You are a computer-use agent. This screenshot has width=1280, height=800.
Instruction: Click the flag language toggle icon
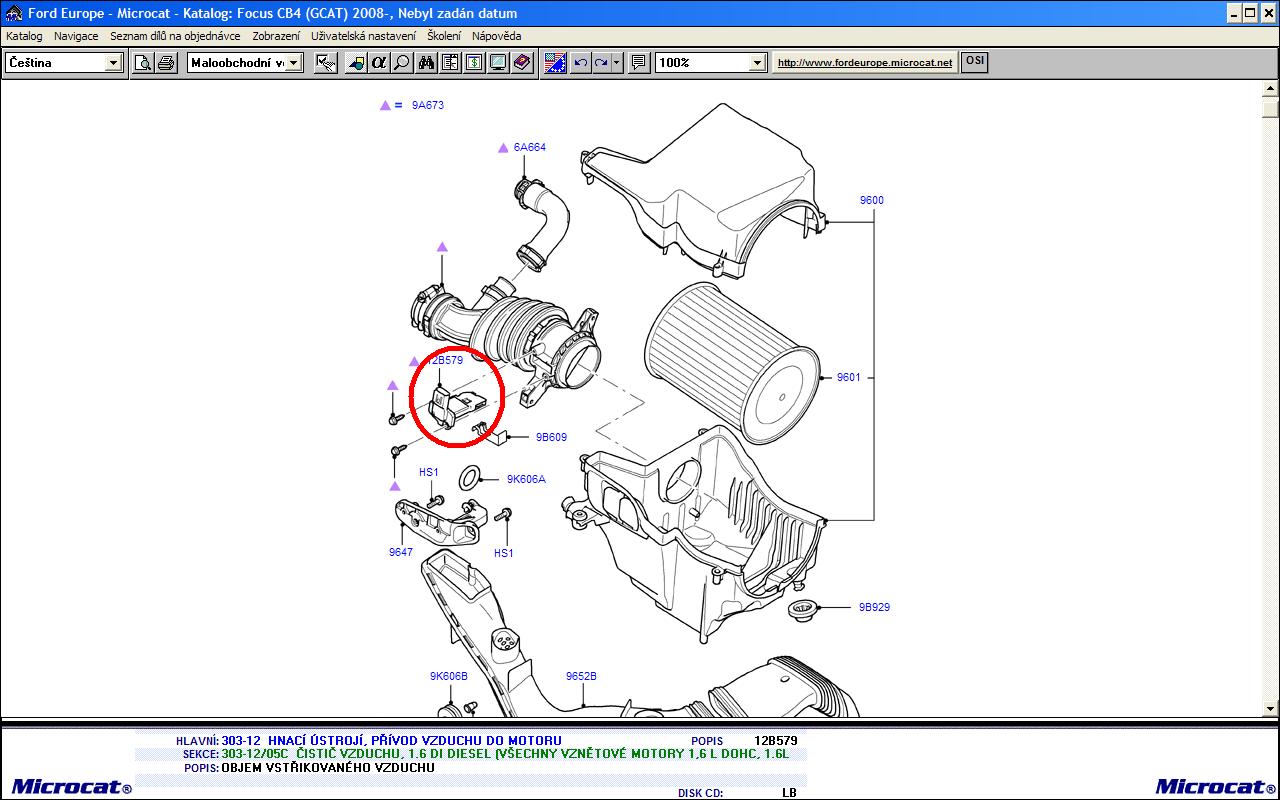(555, 63)
